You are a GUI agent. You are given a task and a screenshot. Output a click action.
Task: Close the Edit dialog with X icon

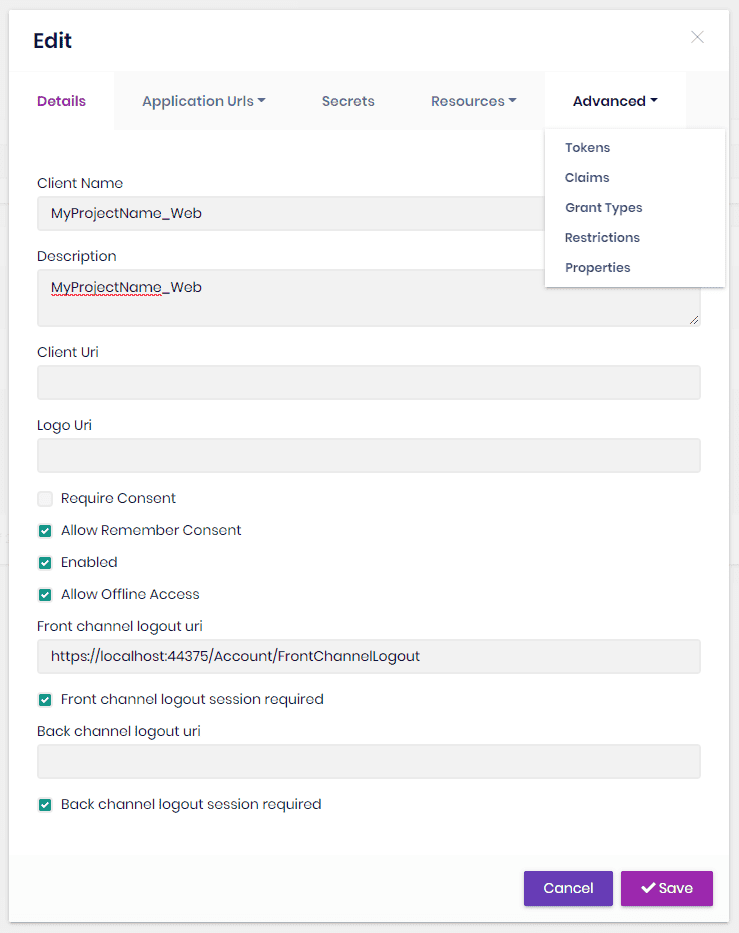[x=697, y=38]
